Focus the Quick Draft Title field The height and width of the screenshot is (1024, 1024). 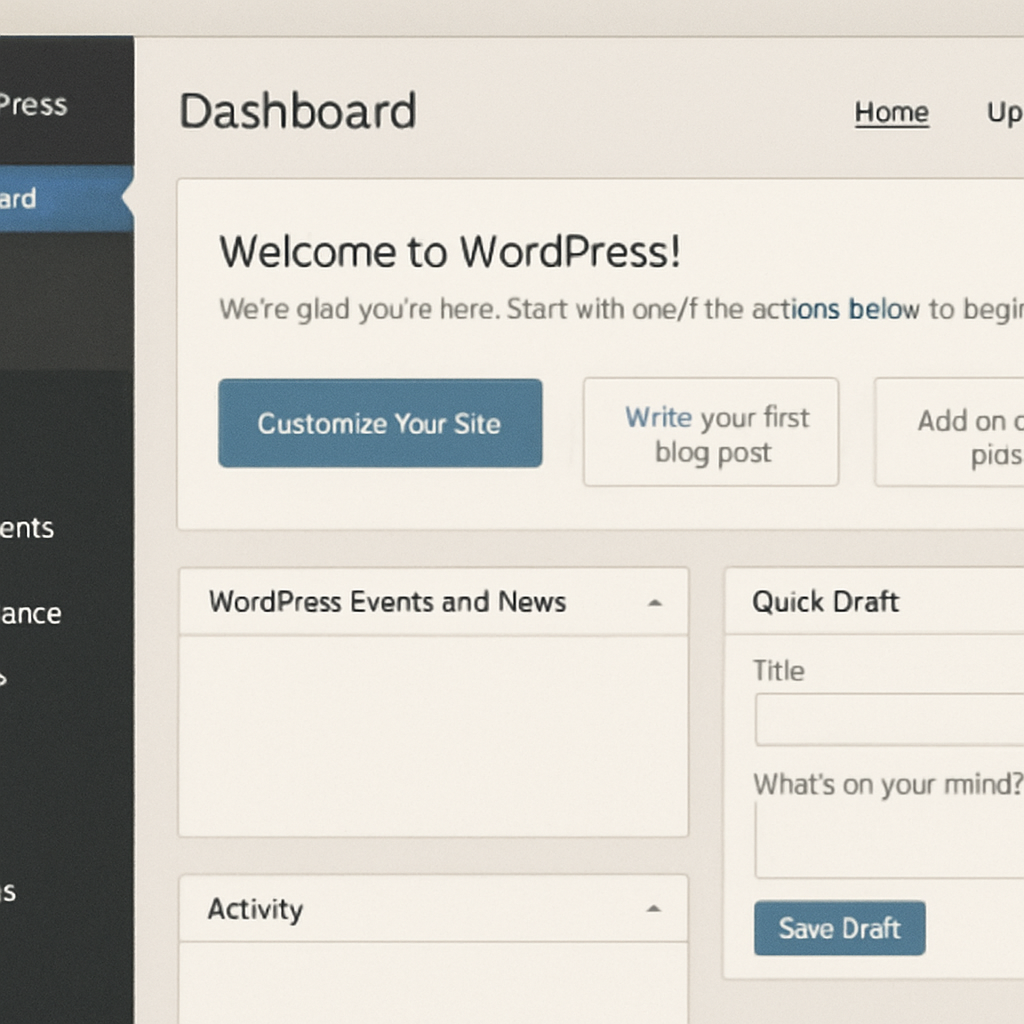[x=889, y=719]
